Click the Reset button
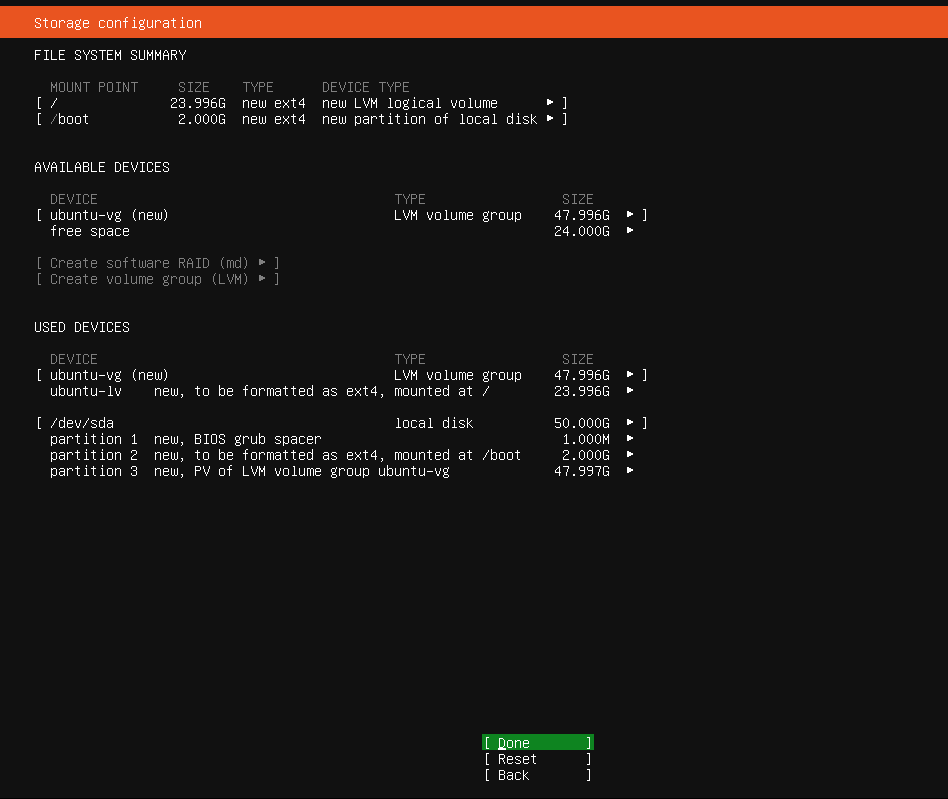Screen dimensions: 948x799 [537, 759]
